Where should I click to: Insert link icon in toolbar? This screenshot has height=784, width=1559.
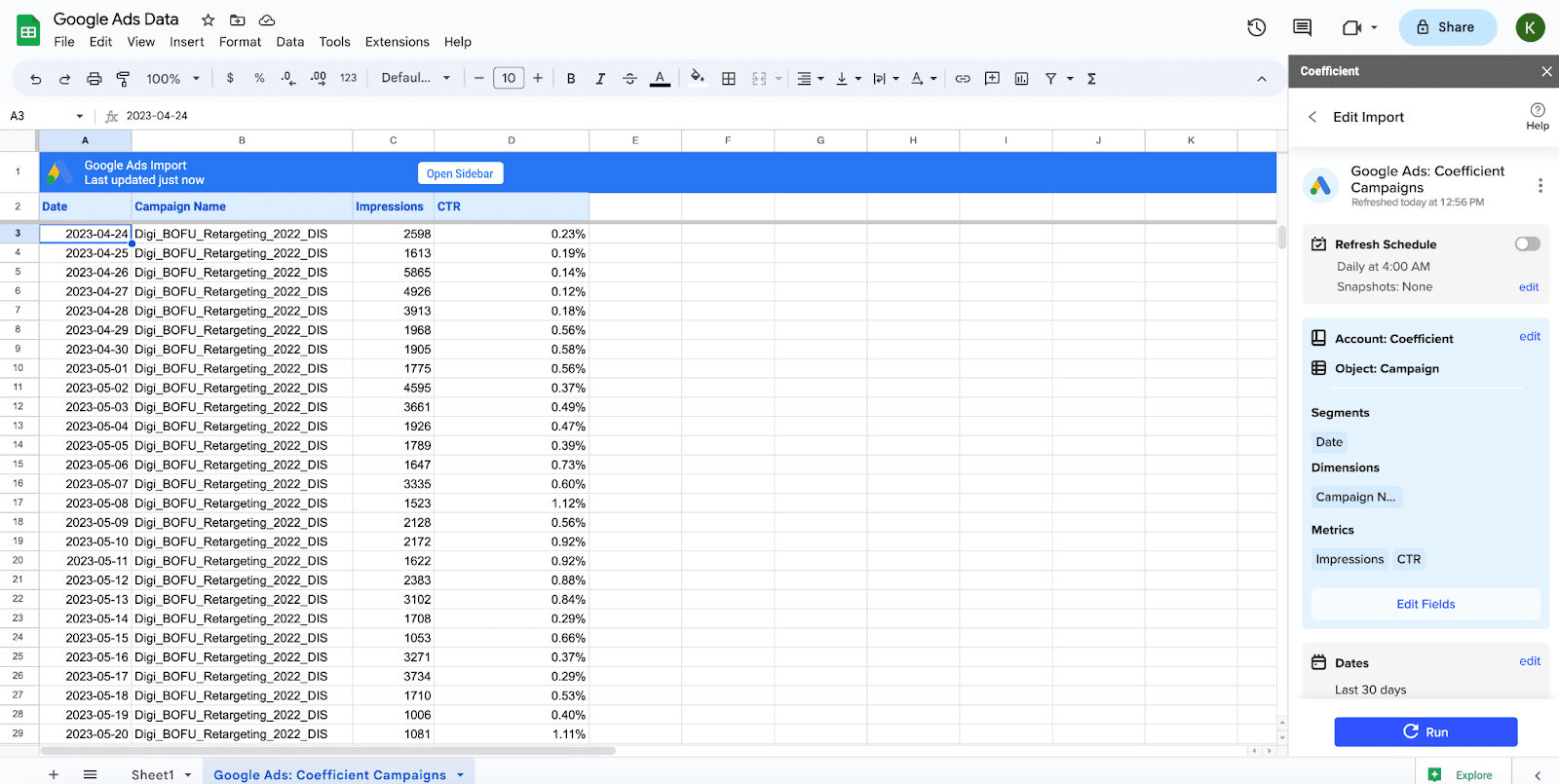tap(963, 79)
